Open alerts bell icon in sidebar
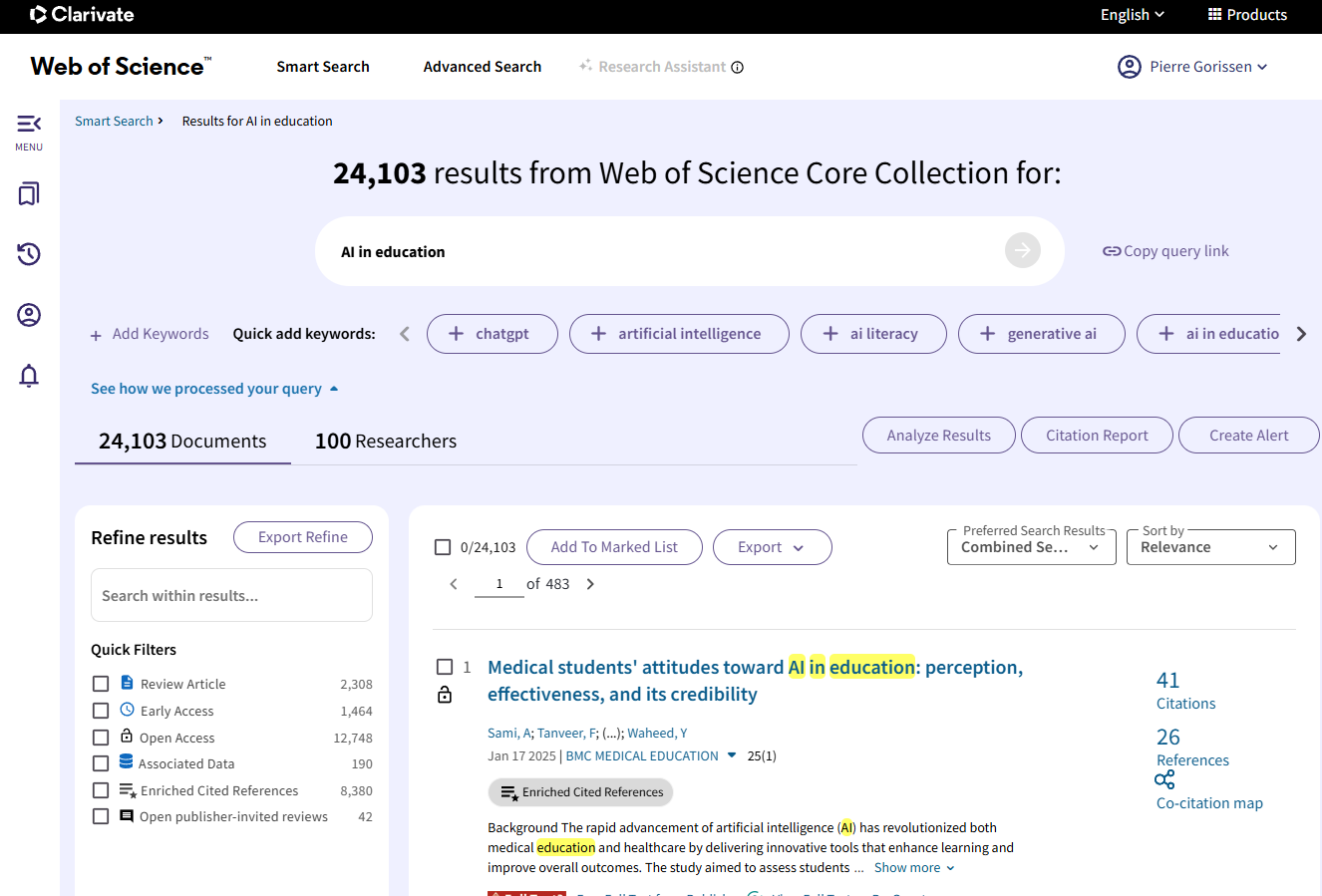Screen dimensions: 1322x896 pyautogui.click(x=29, y=376)
